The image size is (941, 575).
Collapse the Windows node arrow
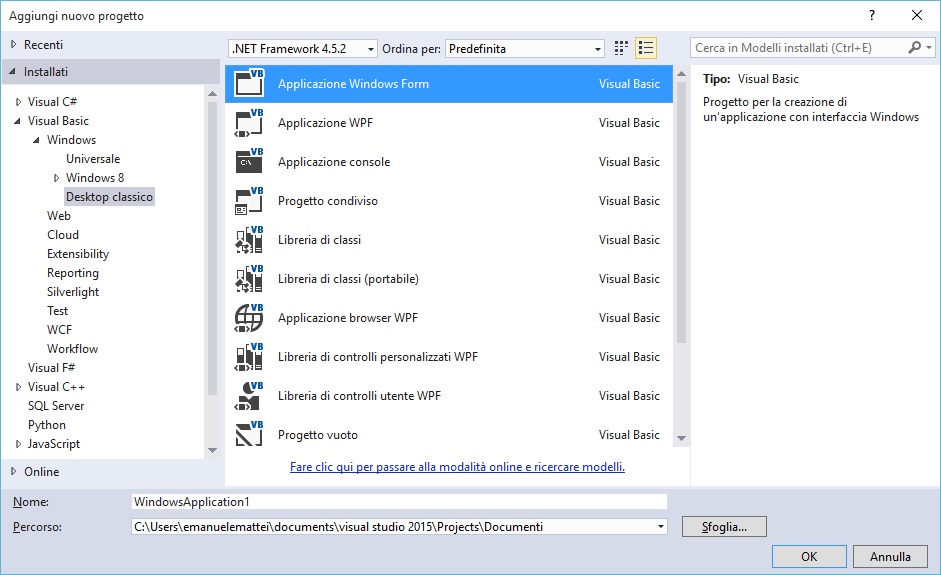[37, 140]
